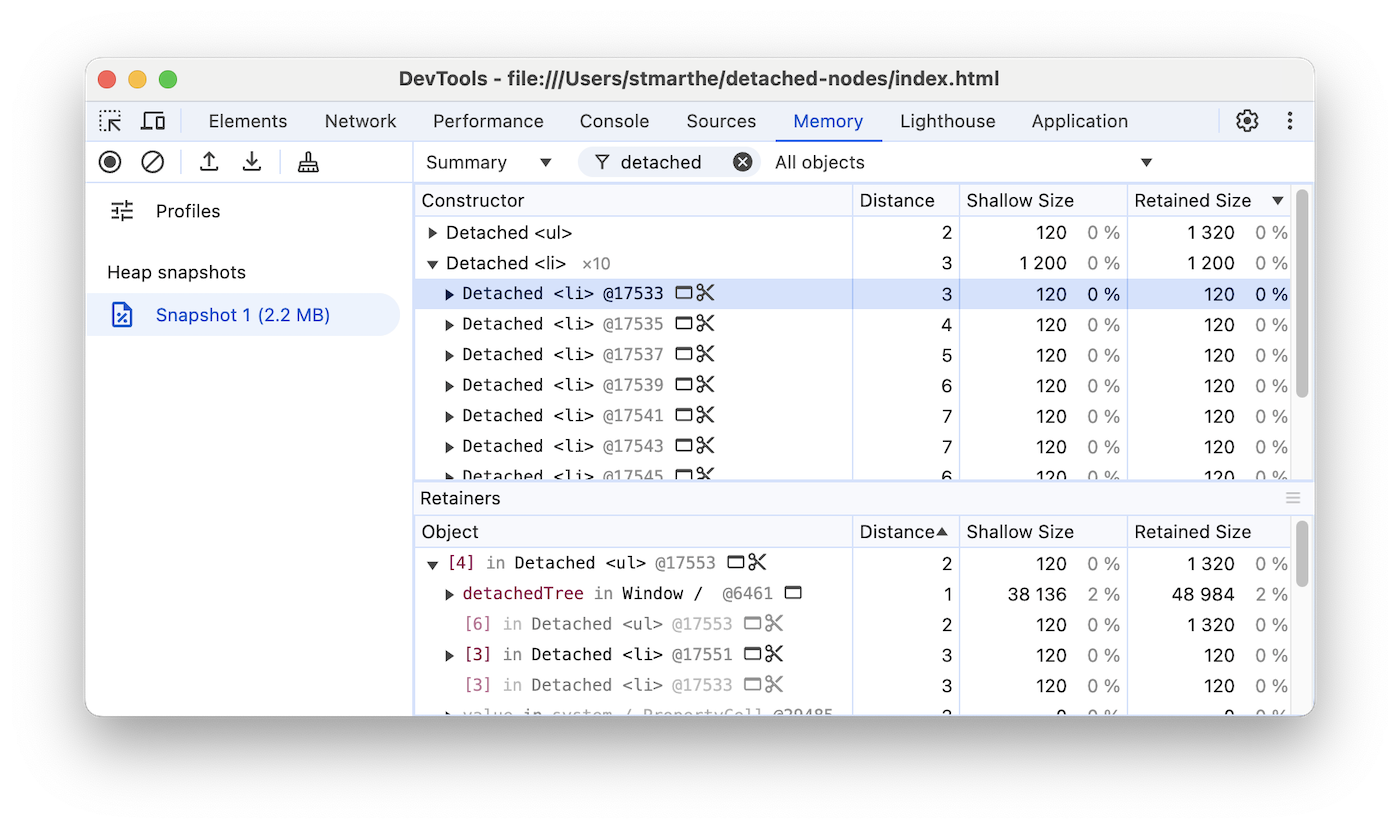Open the Profiles panel in the sidebar
This screenshot has height=829, width=1400.
click(187, 211)
